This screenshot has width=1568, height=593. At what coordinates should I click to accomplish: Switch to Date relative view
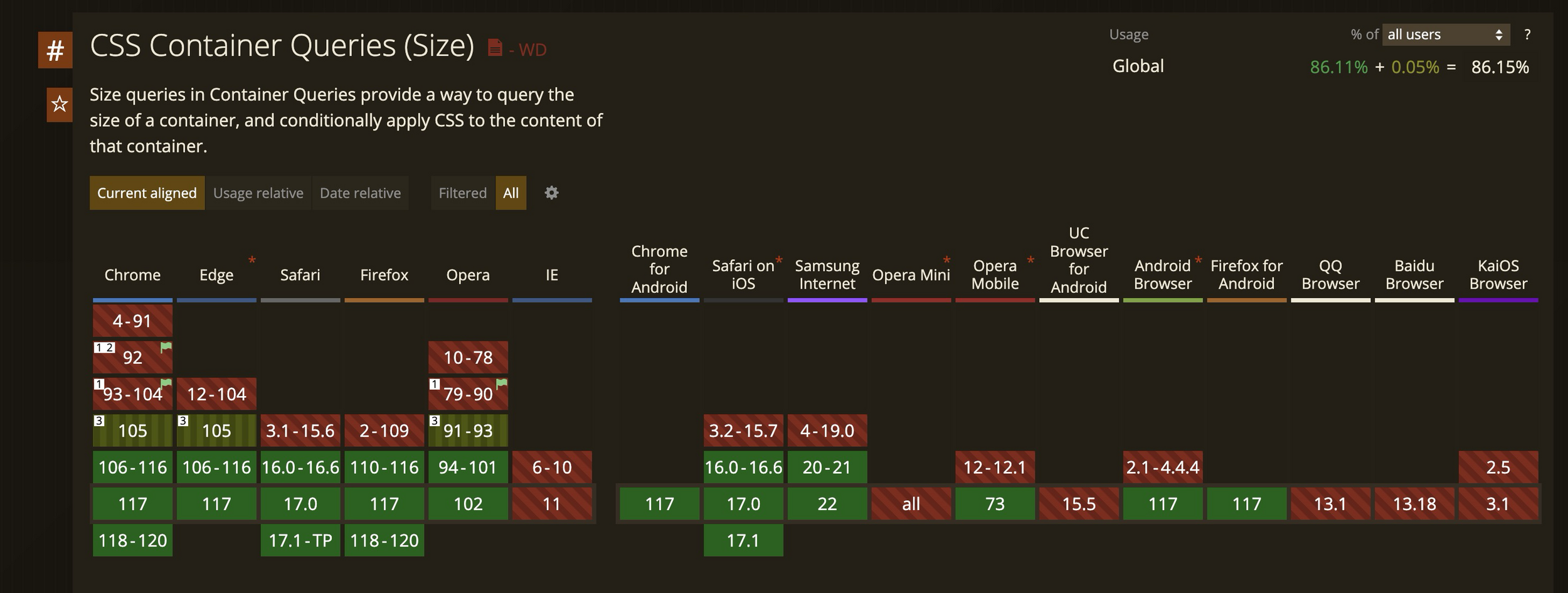360,193
